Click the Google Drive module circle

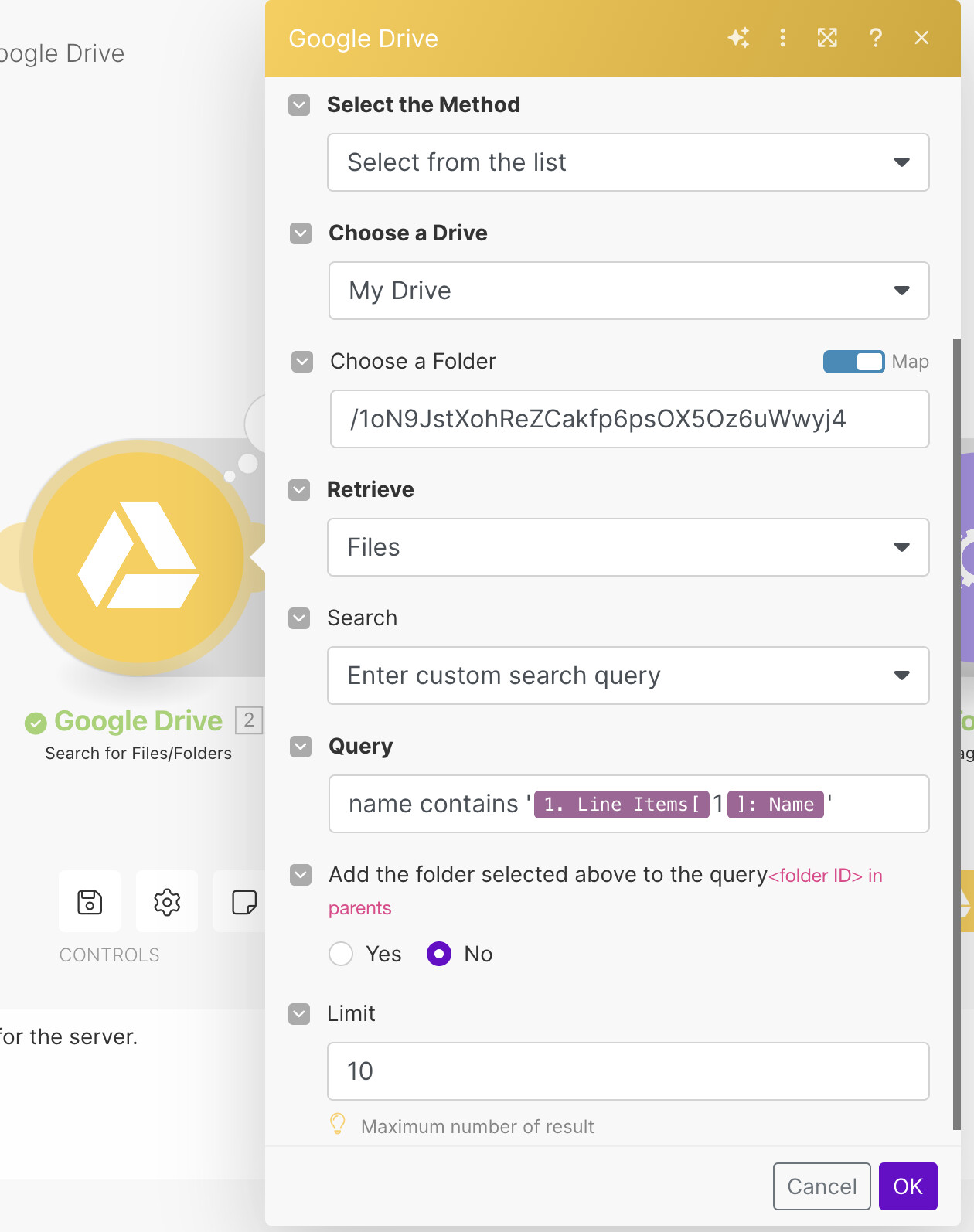click(139, 557)
